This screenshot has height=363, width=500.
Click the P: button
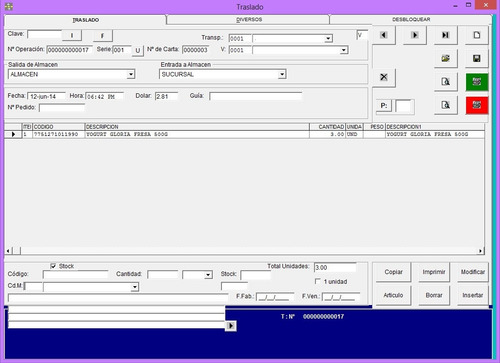[x=384, y=106]
